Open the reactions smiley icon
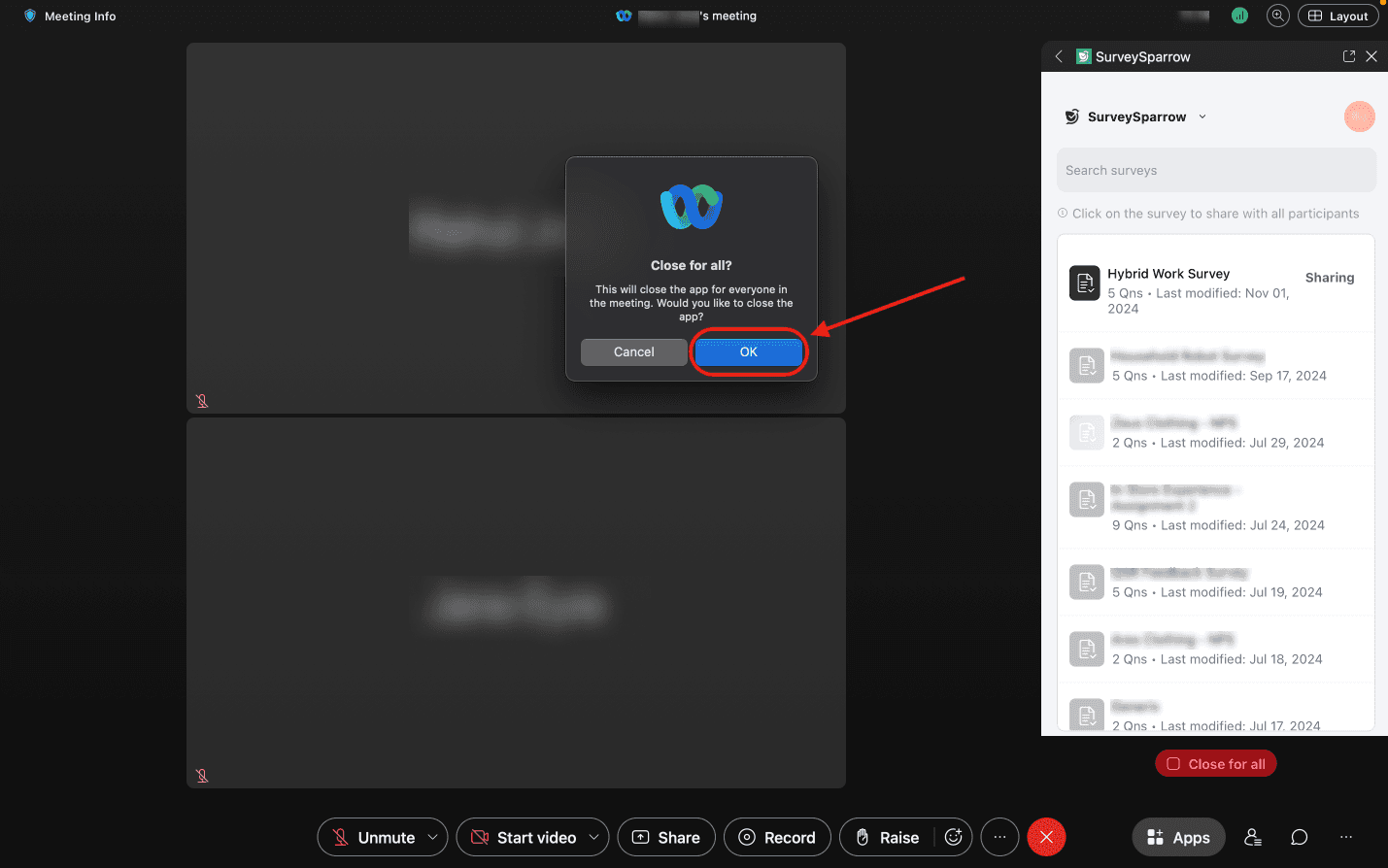The width and height of the screenshot is (1388, 868). (953, 837)
